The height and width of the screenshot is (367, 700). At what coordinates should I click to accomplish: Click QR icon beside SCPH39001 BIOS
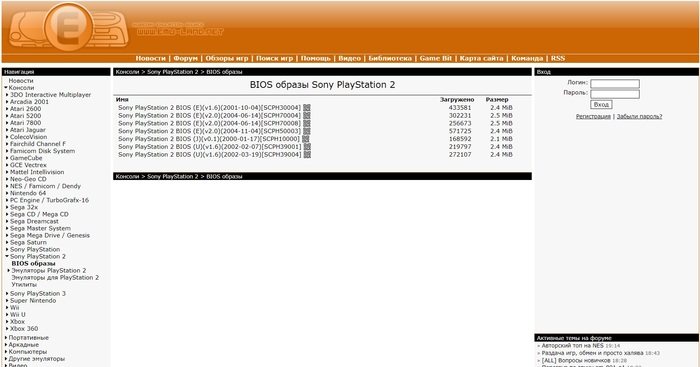point(307,147)
